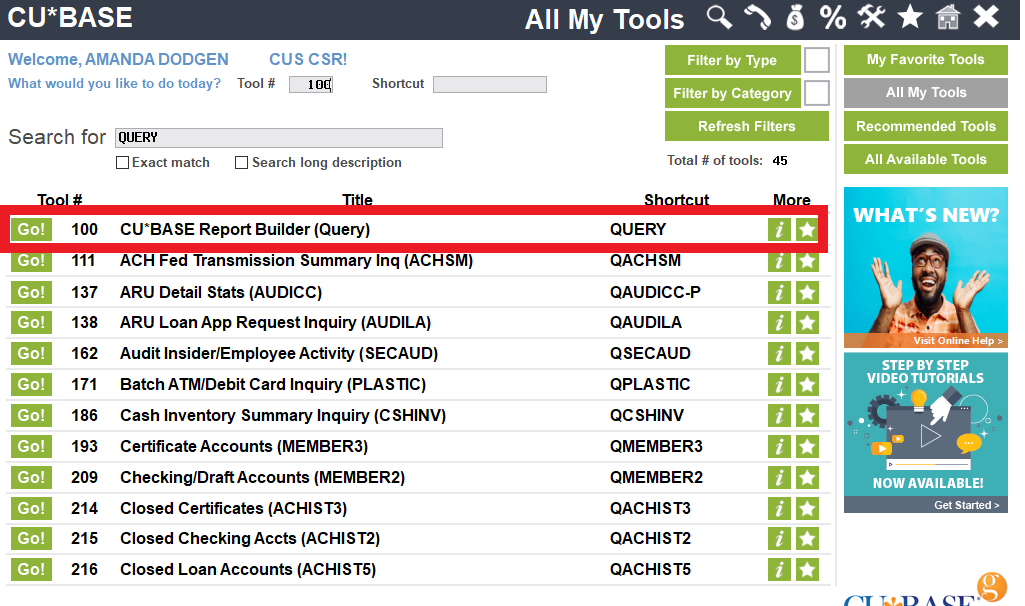1025x606 pixels.
Task: Click the Tool # input field
Action: tap(311, 84)
